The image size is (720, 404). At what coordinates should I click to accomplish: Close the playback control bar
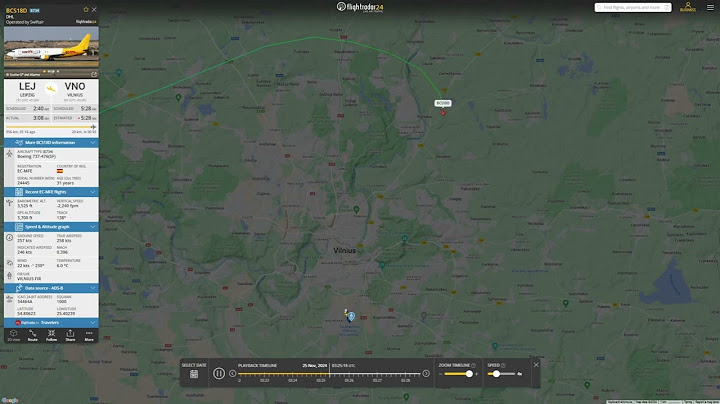536,365
